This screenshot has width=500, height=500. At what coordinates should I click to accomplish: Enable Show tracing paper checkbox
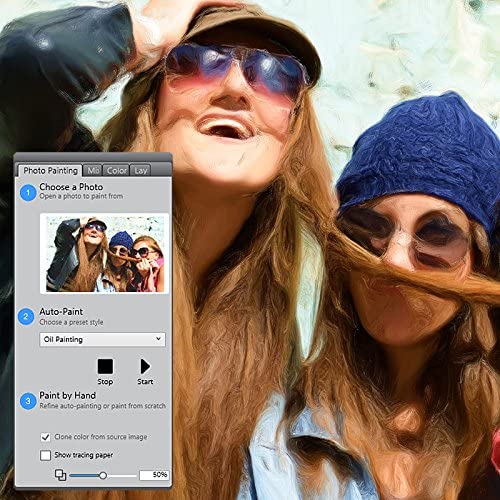click(45, 455)
